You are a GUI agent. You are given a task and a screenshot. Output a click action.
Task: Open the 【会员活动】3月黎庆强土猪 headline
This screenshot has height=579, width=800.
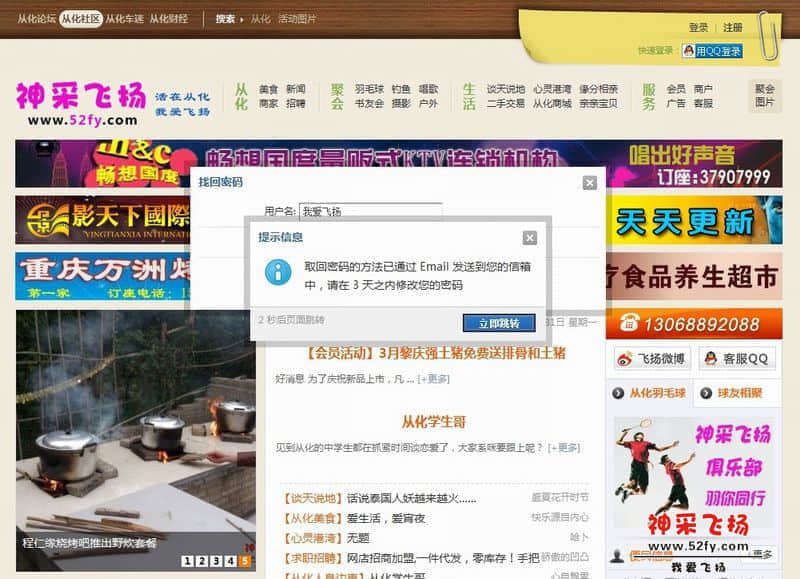click(435, 353)
